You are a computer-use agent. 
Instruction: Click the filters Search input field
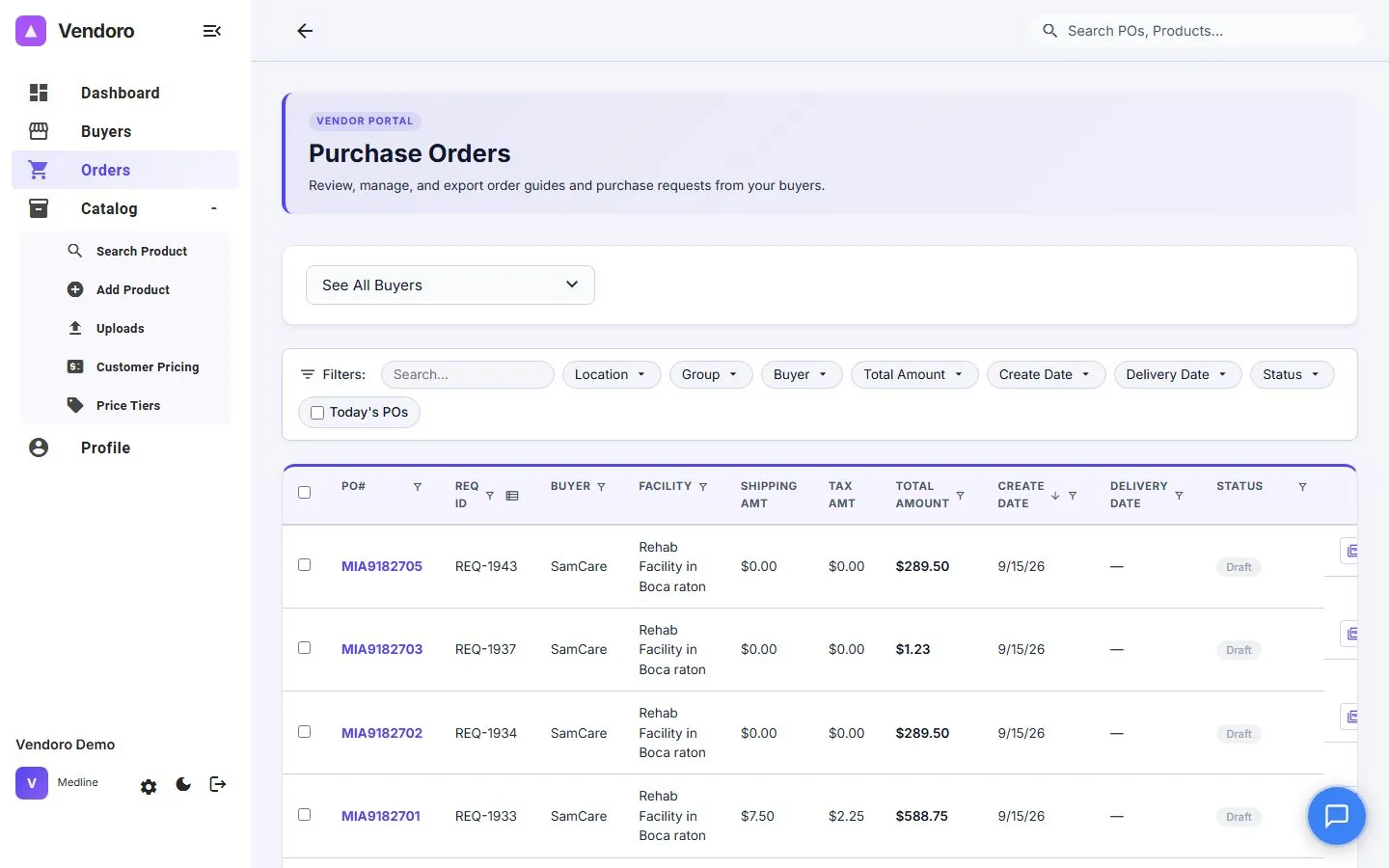click(468, 375)
